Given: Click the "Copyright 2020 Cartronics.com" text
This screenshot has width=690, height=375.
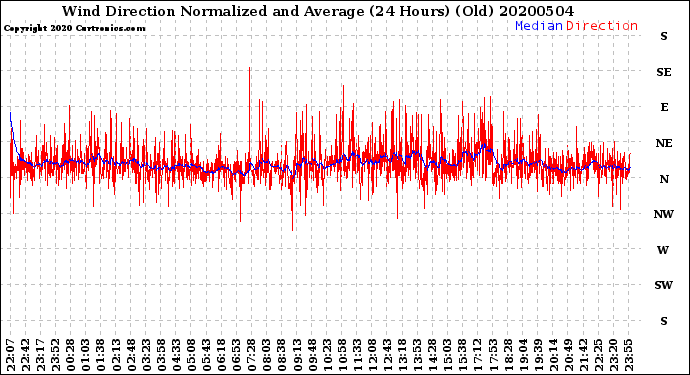Looking at the screenshot, I should click(74, 28).
